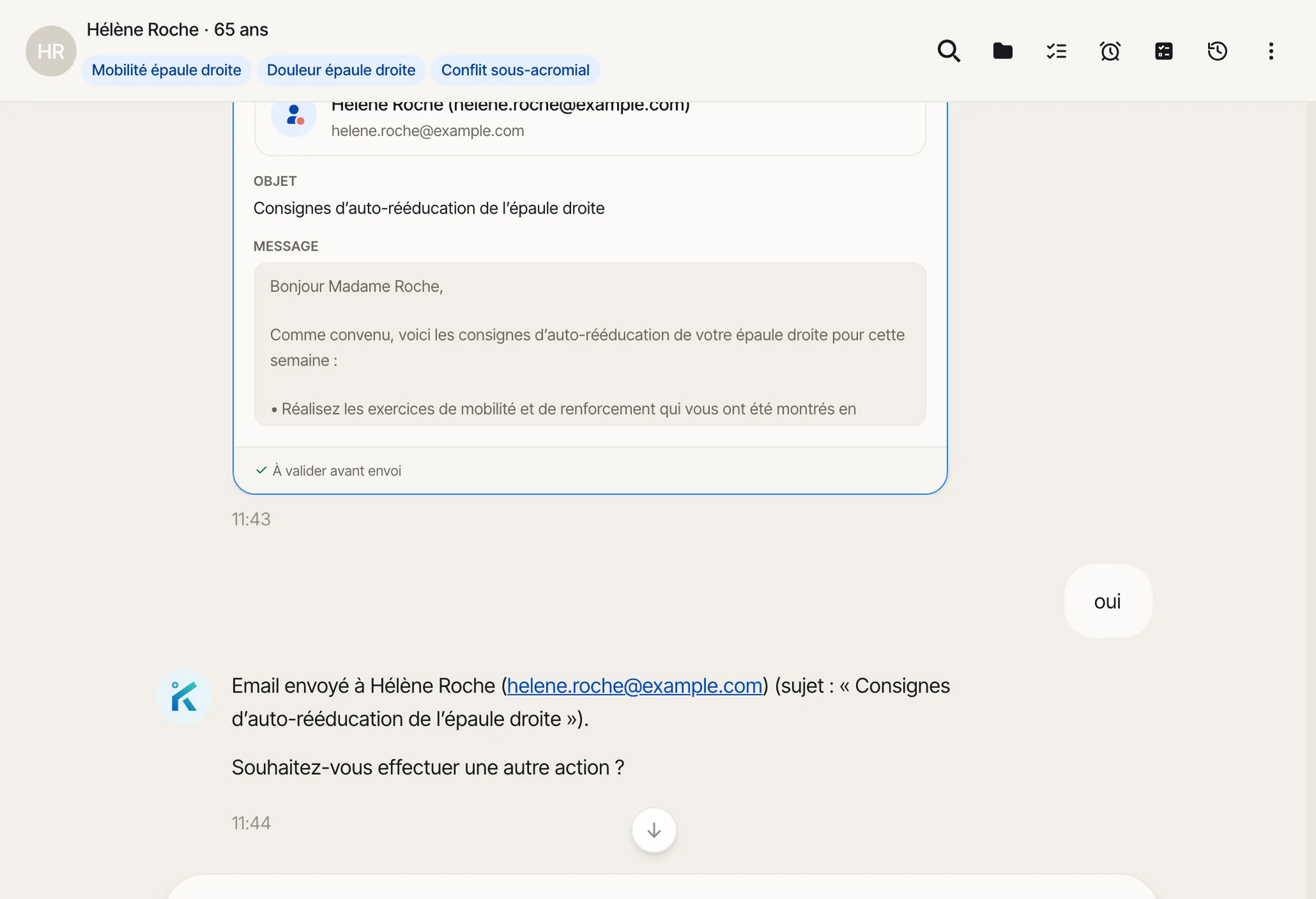This screenshot has height=899, width=1316.
Task: Open the history clock icon
Action: (x=1217, y=51)
